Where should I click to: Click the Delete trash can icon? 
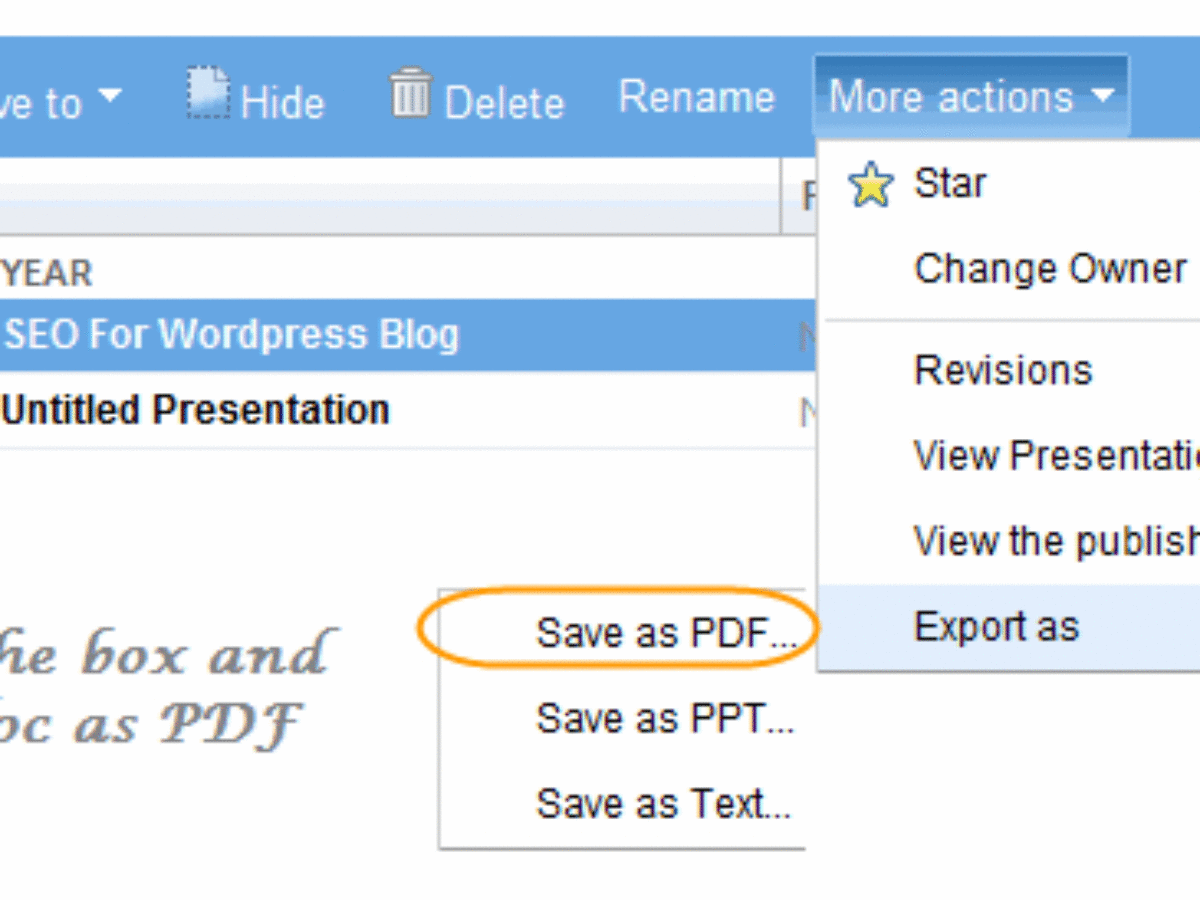[410, 93]
